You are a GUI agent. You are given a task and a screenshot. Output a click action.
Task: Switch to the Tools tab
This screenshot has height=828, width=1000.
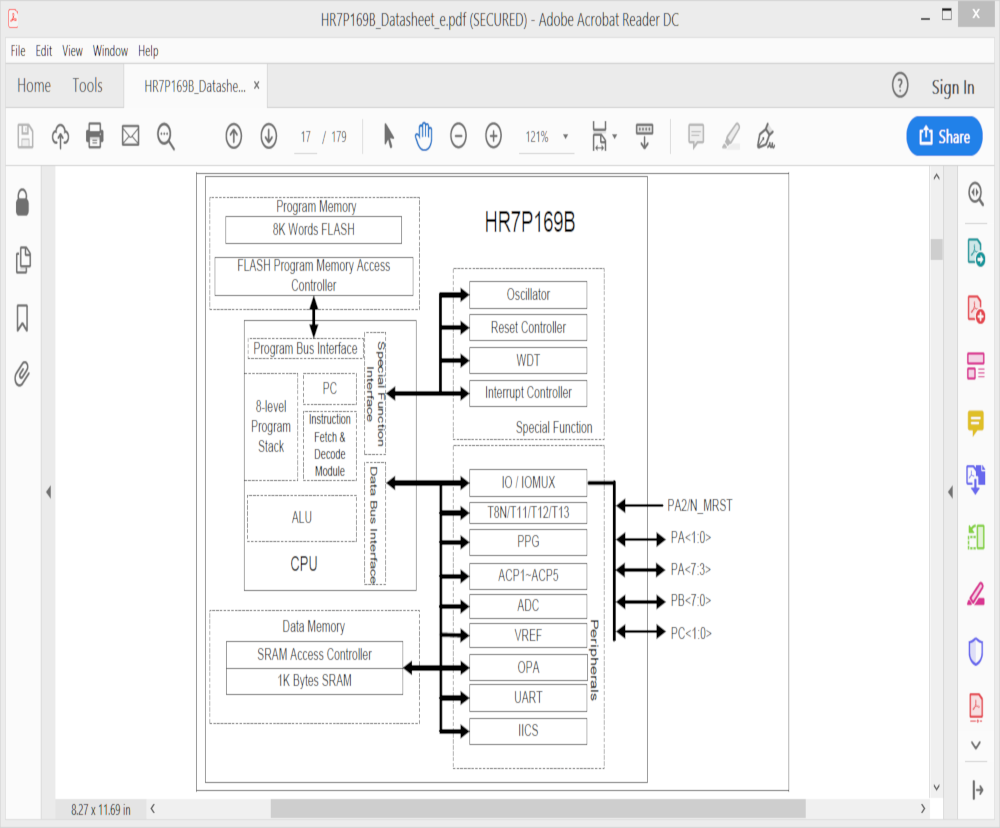tap(87, 85)
